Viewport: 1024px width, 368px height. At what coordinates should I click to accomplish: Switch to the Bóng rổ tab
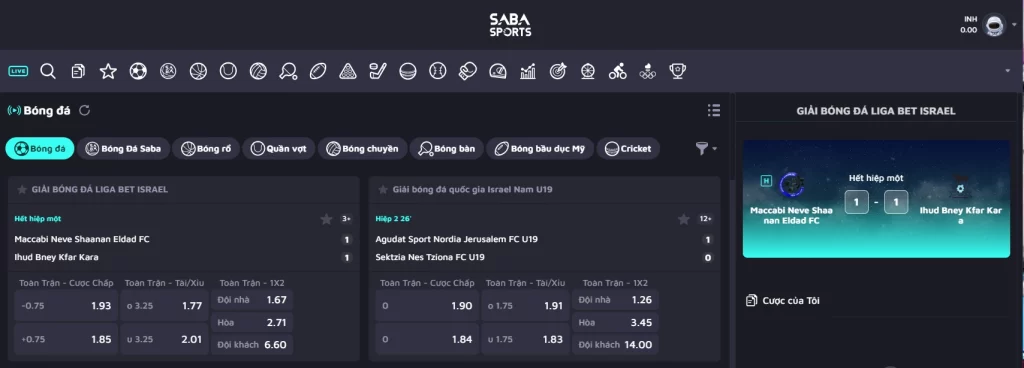point(207,149)
